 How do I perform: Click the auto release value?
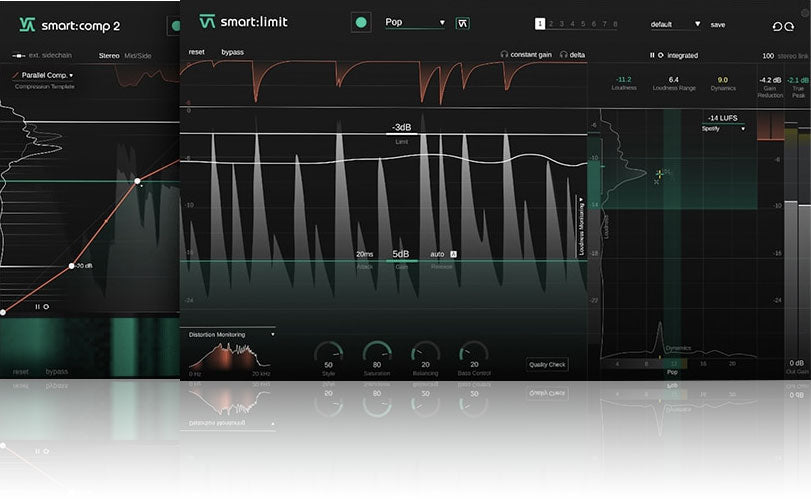[437, 254]
